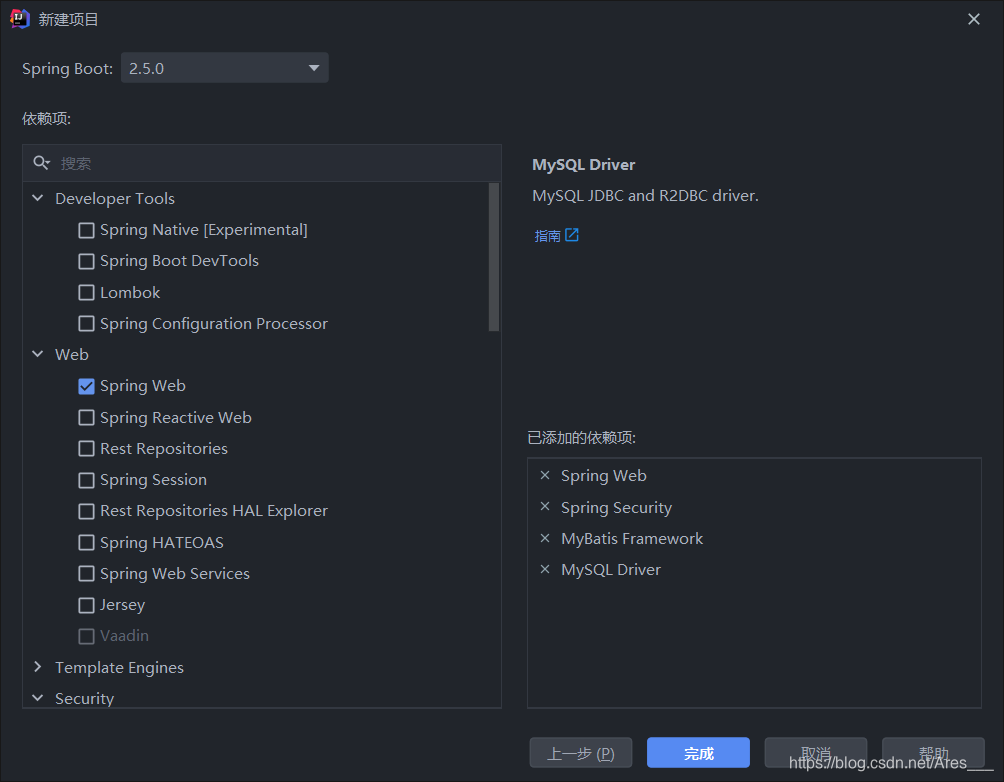The height and width of the screenshot is (782, 1004).
Task: Select the Template Engines category label
Action: tap(119, 667)
